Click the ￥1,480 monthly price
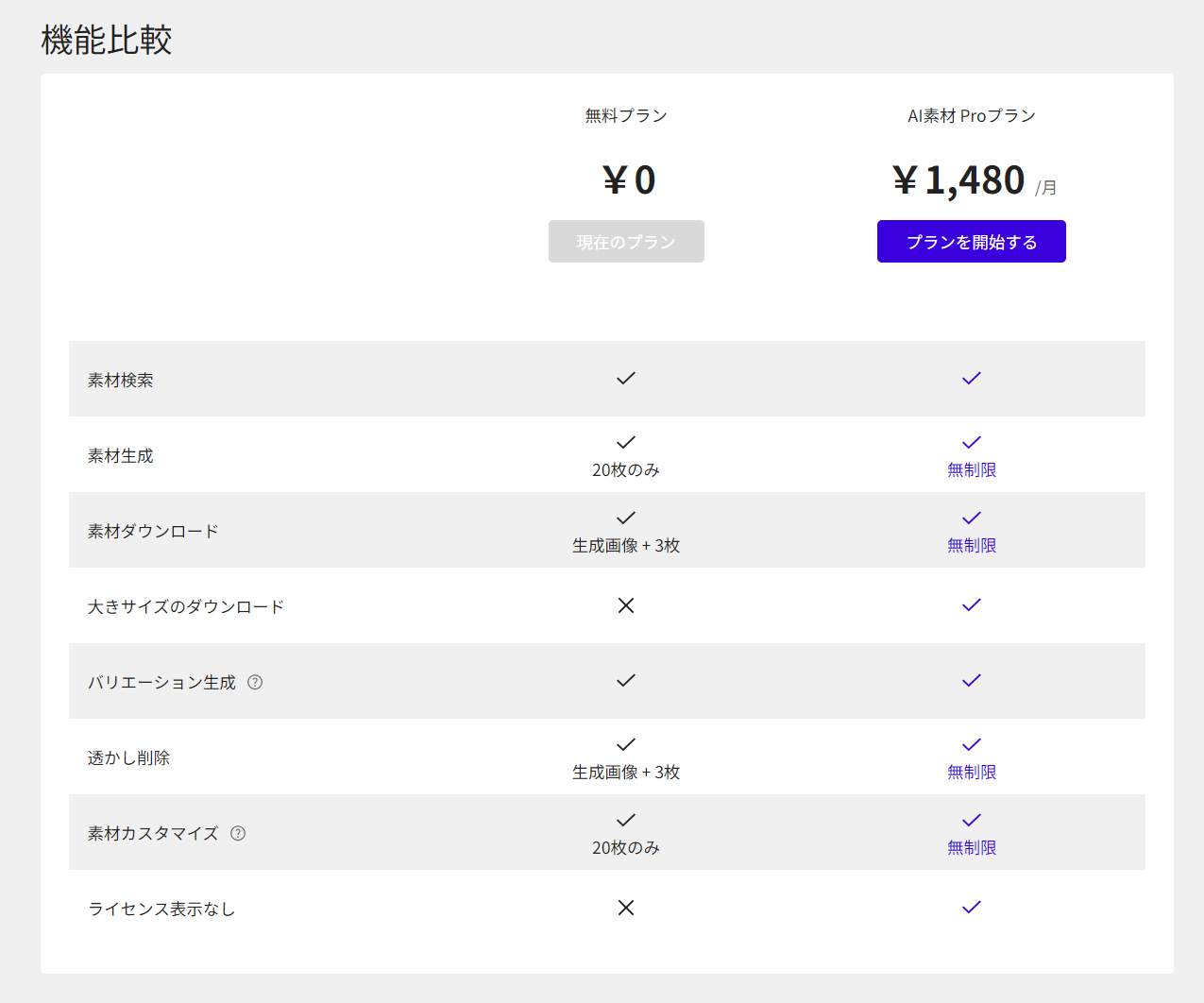 coord(959,180)
